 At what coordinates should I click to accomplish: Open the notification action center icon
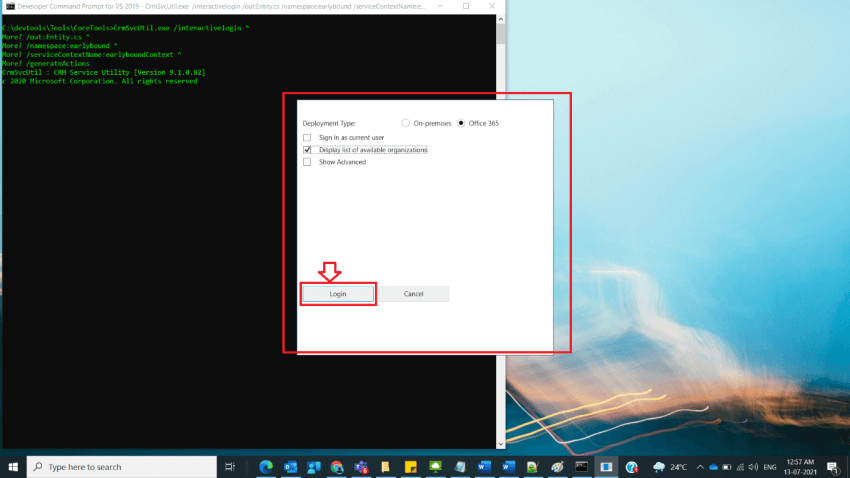833,467
